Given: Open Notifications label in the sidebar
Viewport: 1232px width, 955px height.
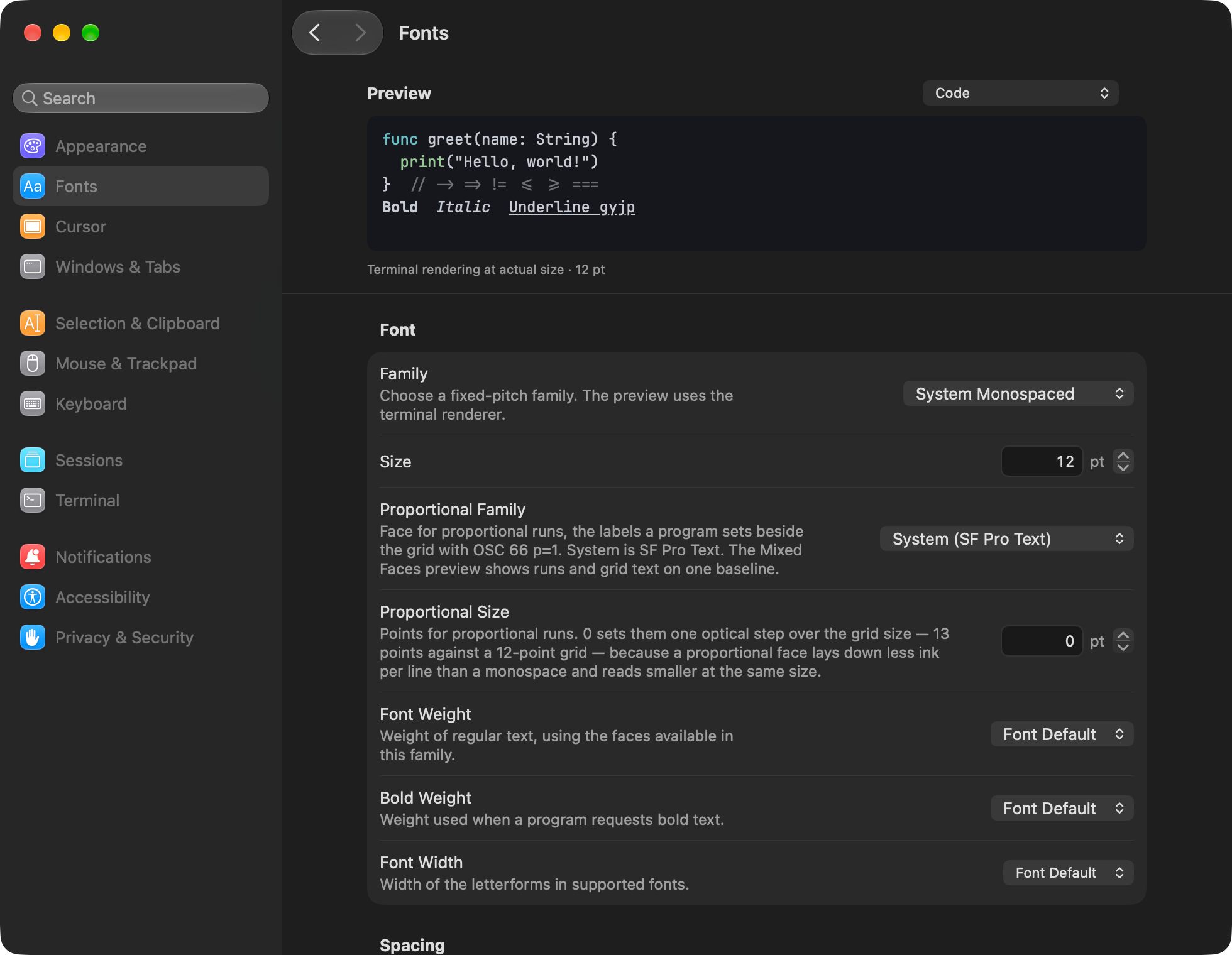Looking at the screenshot, I should pyautogui.click(x=103, y=557).
